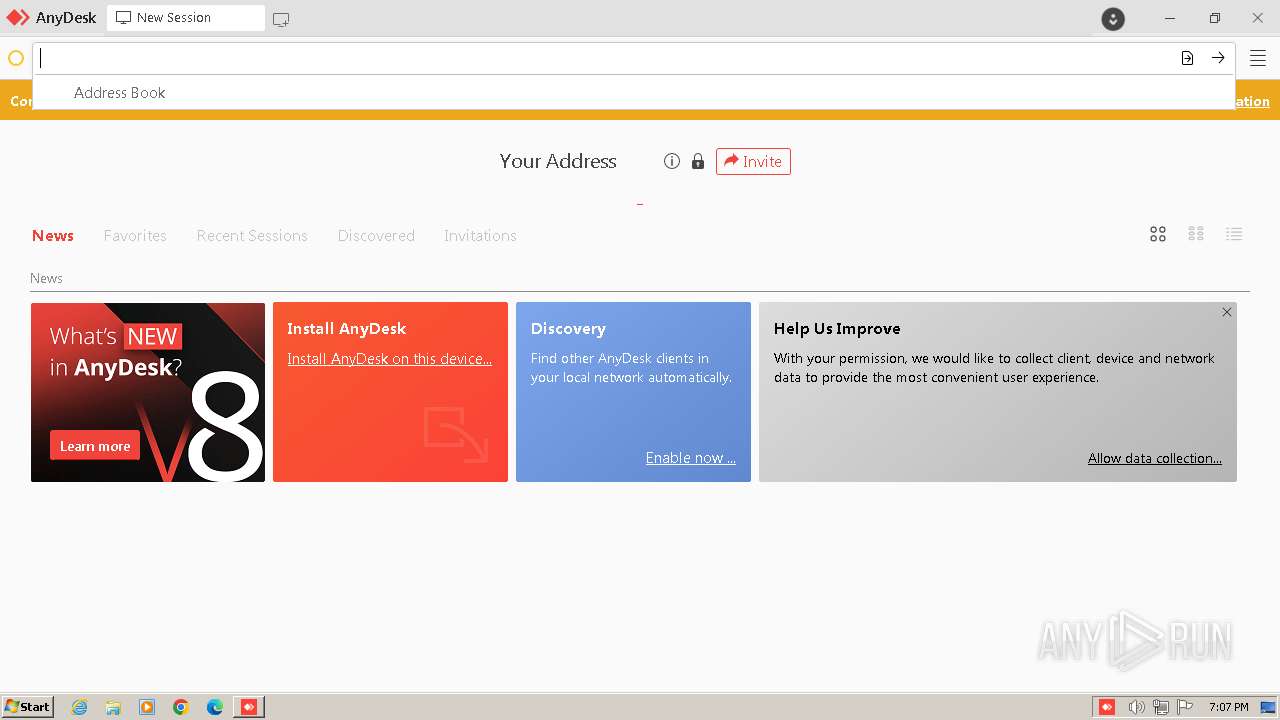The height and width of the screenshot is (720, 1280).
Task: Click Learn more on What's New card
Action: [95, 446]
